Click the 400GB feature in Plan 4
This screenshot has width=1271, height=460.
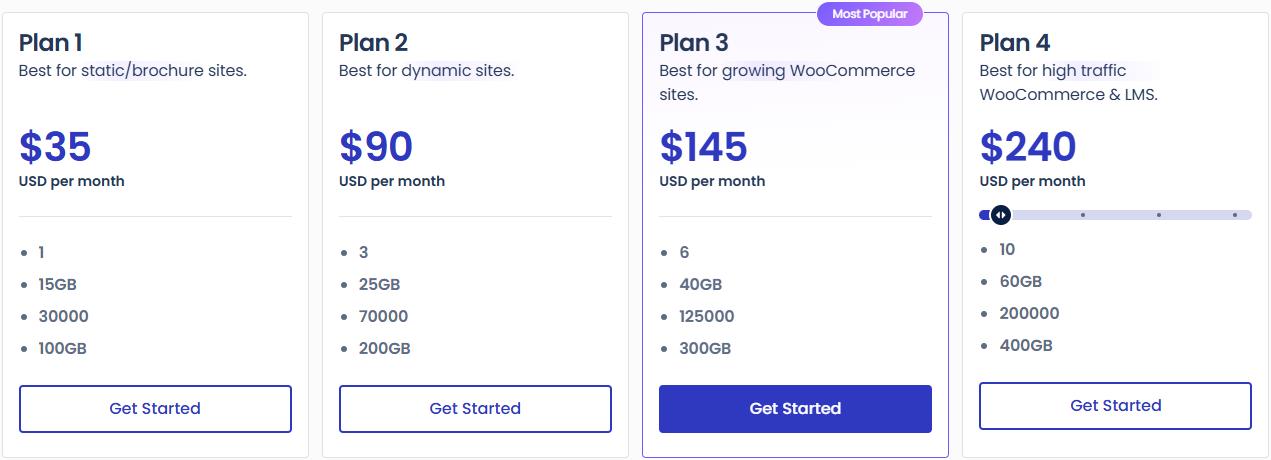[1026, 346]
